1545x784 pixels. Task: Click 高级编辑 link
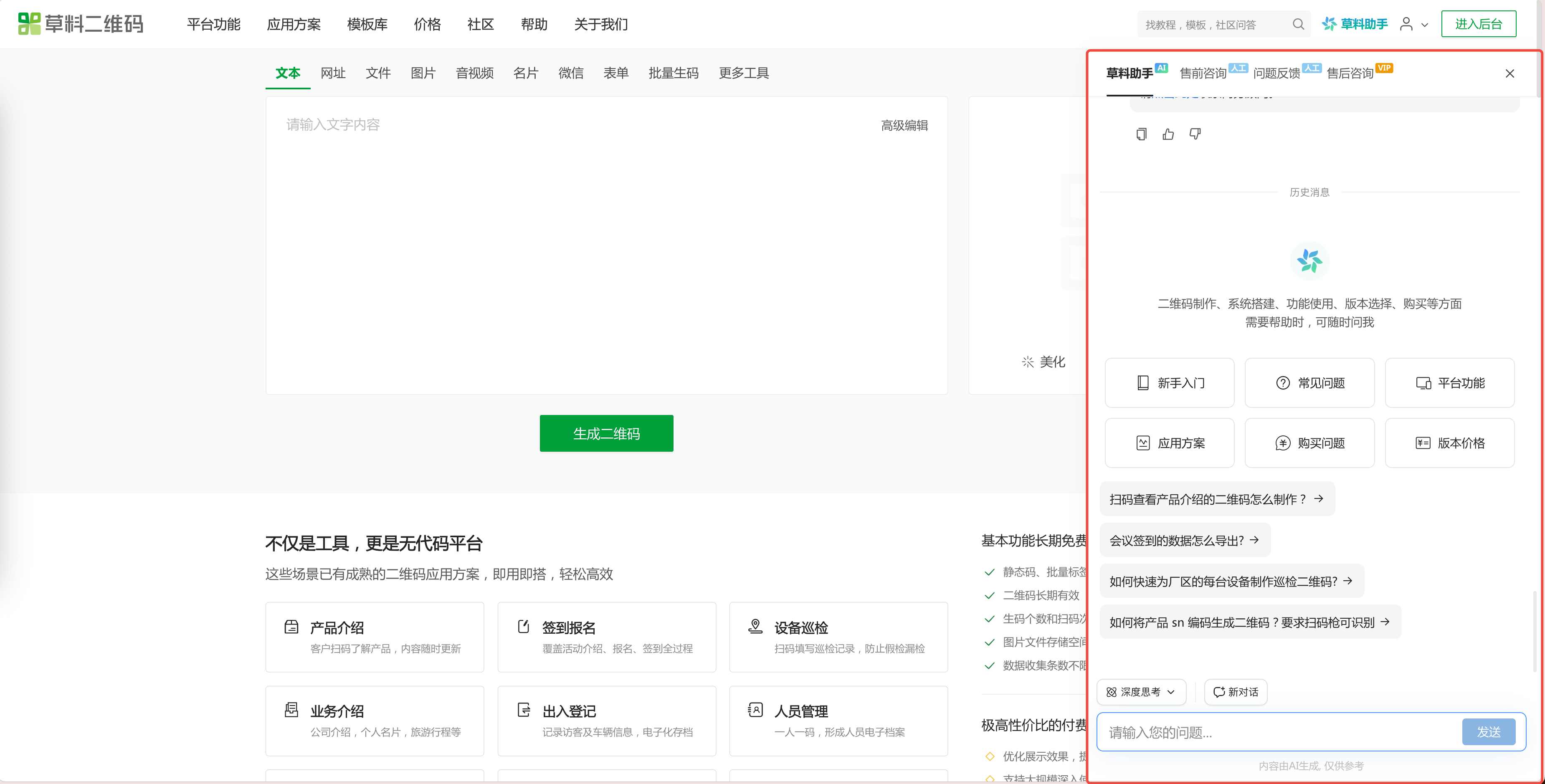(904, 125)
